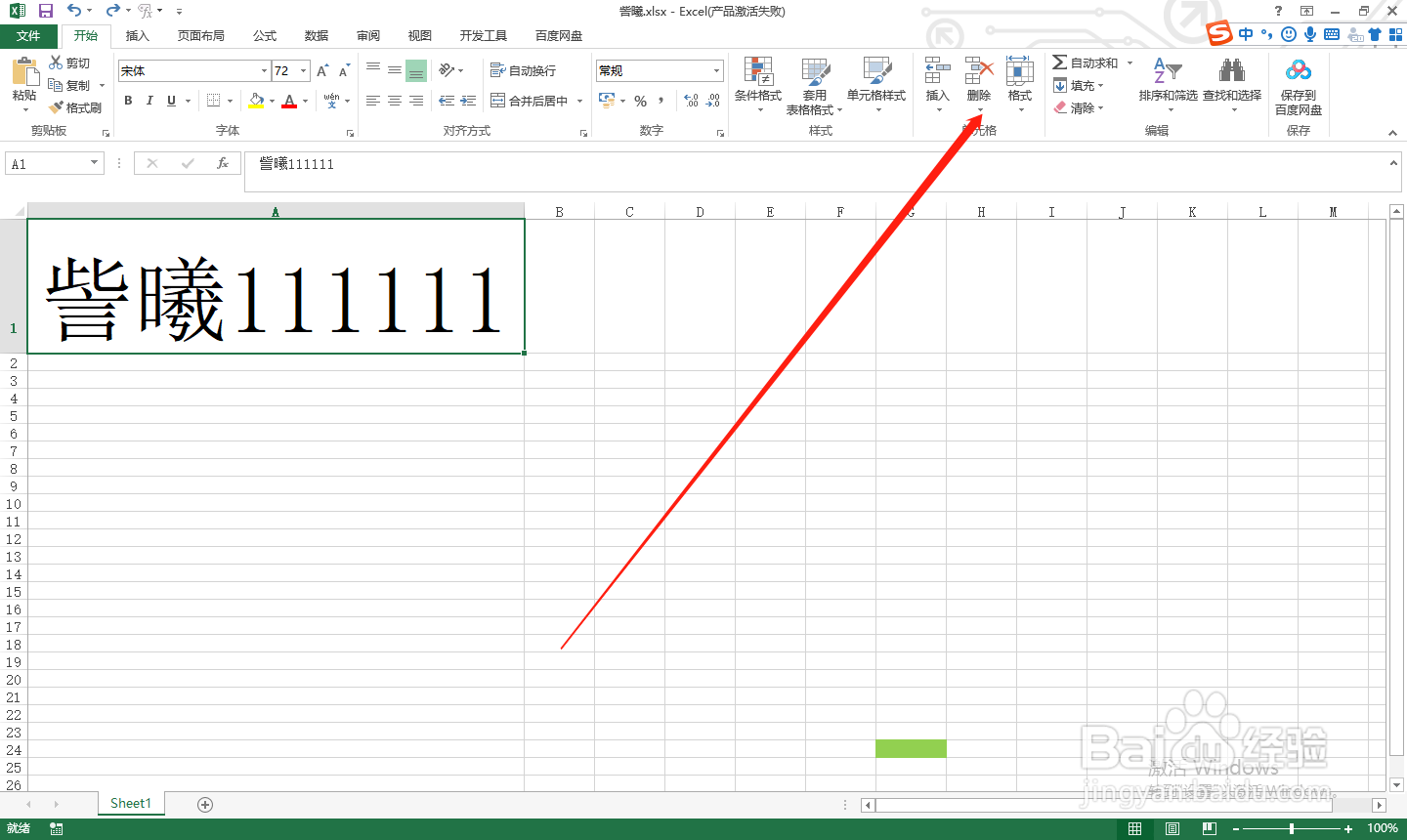Align text left
1407x840 pixels.
point(373,101)
